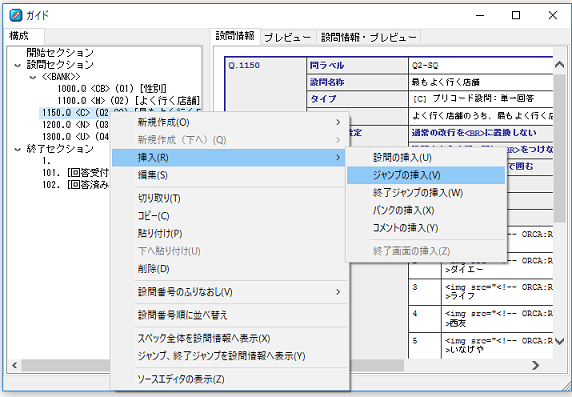Close the ガイド window

click(x=553, y=15)
